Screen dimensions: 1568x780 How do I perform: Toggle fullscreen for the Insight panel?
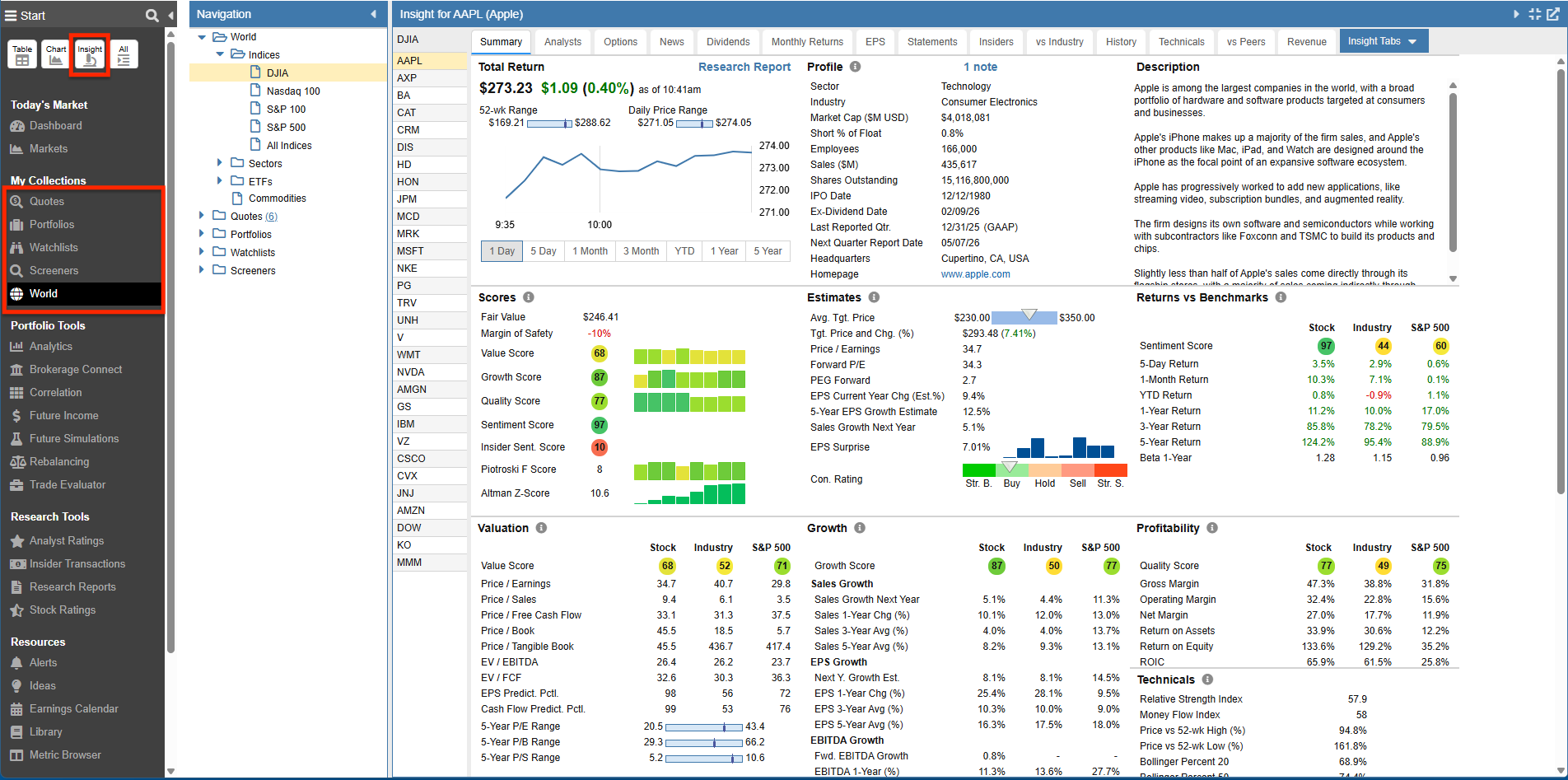click(x=1534, y=14)
